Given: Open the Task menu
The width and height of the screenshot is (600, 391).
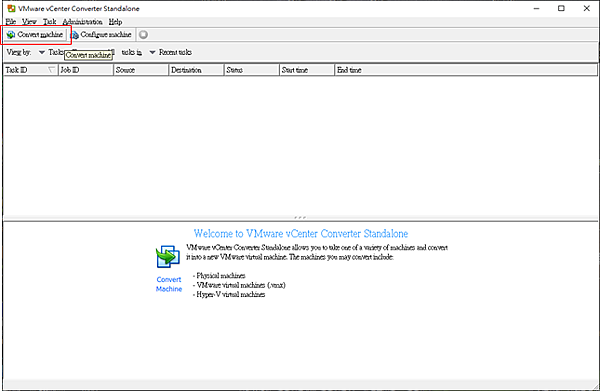Looking at the screenshot, I should point(49,22).
